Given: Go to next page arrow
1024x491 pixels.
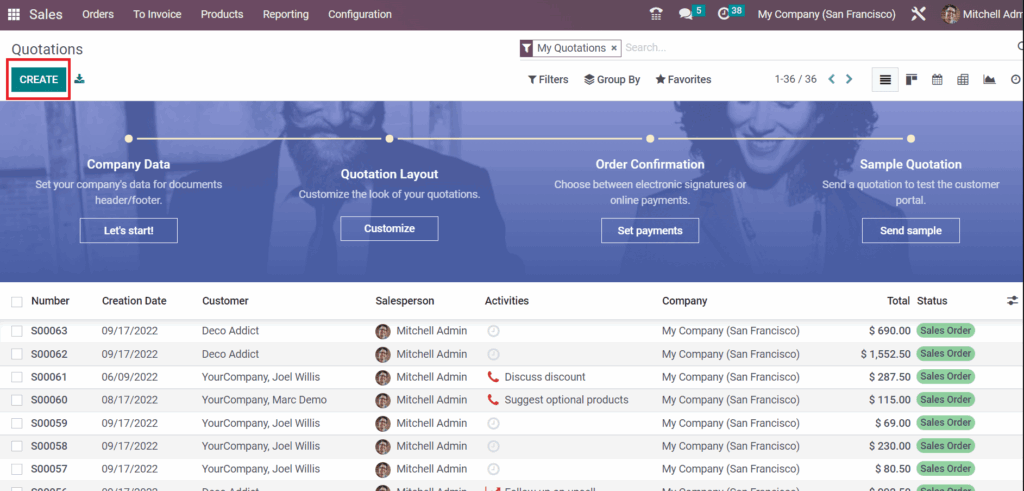Looking at the screenshot, I should click(x=849, y=80).
